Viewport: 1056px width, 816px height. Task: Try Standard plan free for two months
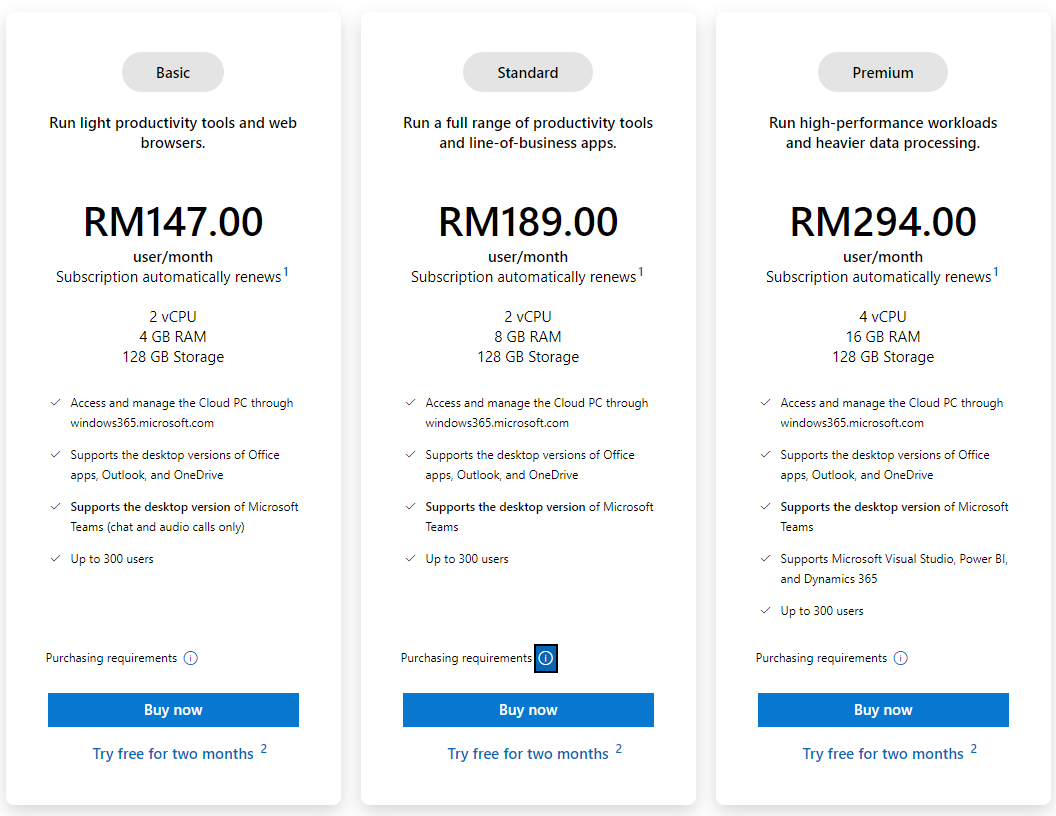[528, 753]
